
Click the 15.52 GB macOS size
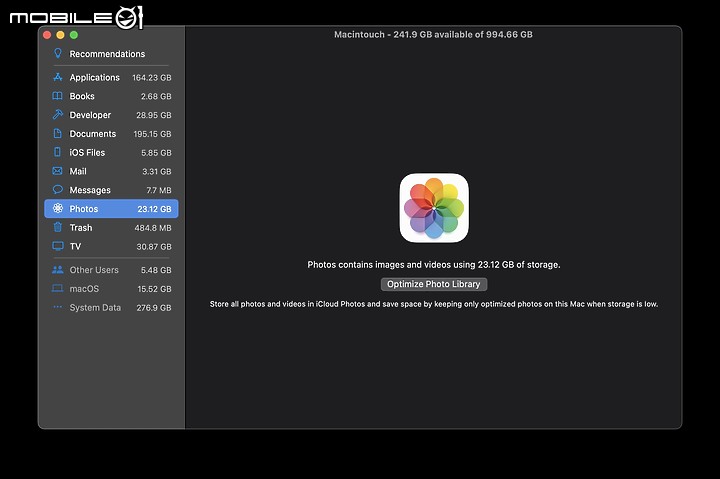(x=154, y=289)
